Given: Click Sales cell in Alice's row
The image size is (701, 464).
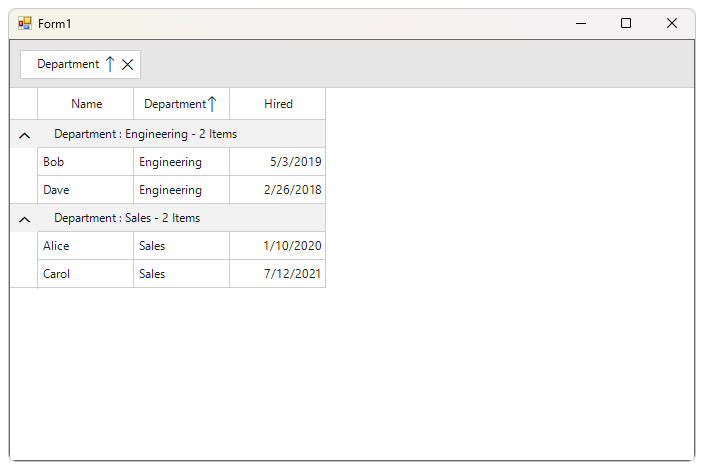Looking at the screenshot, I should [181, 246].
